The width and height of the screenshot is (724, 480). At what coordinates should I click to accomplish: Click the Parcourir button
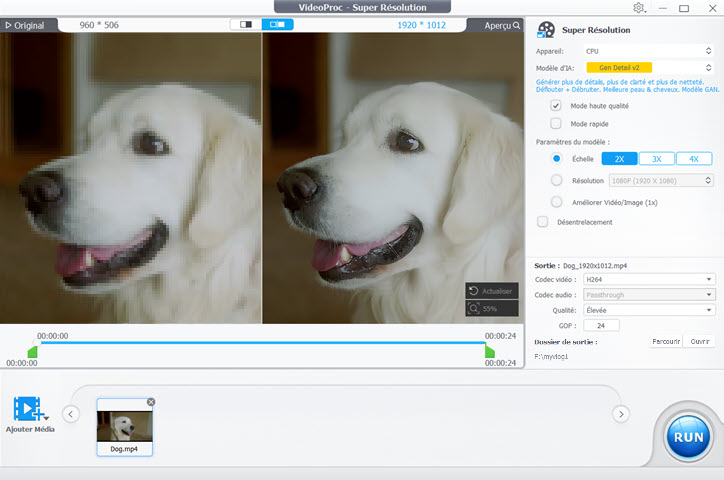666,342
